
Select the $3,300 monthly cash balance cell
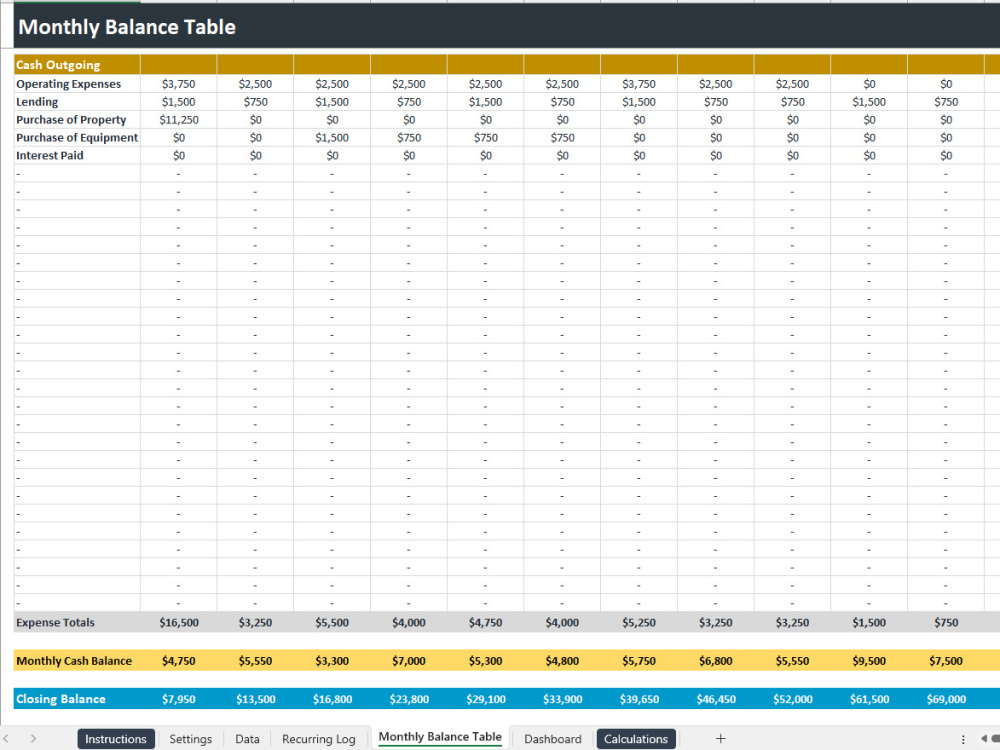332,661
